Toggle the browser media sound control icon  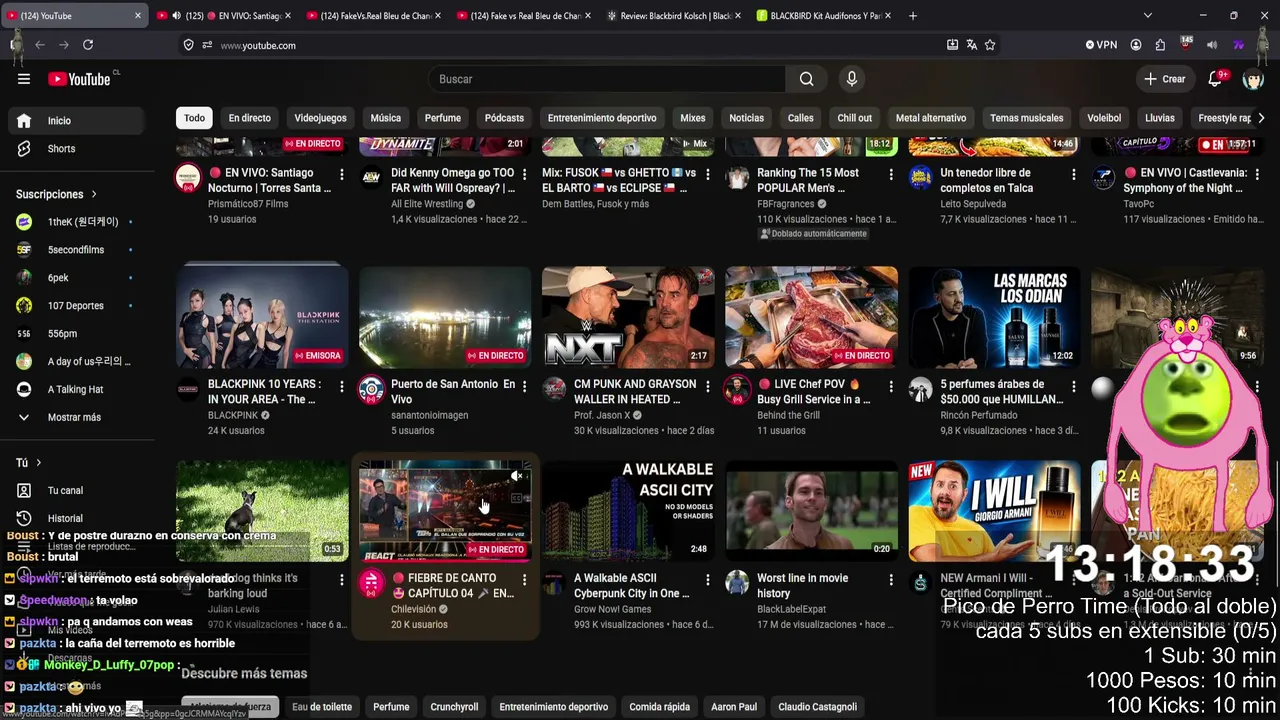(1212, 45)
